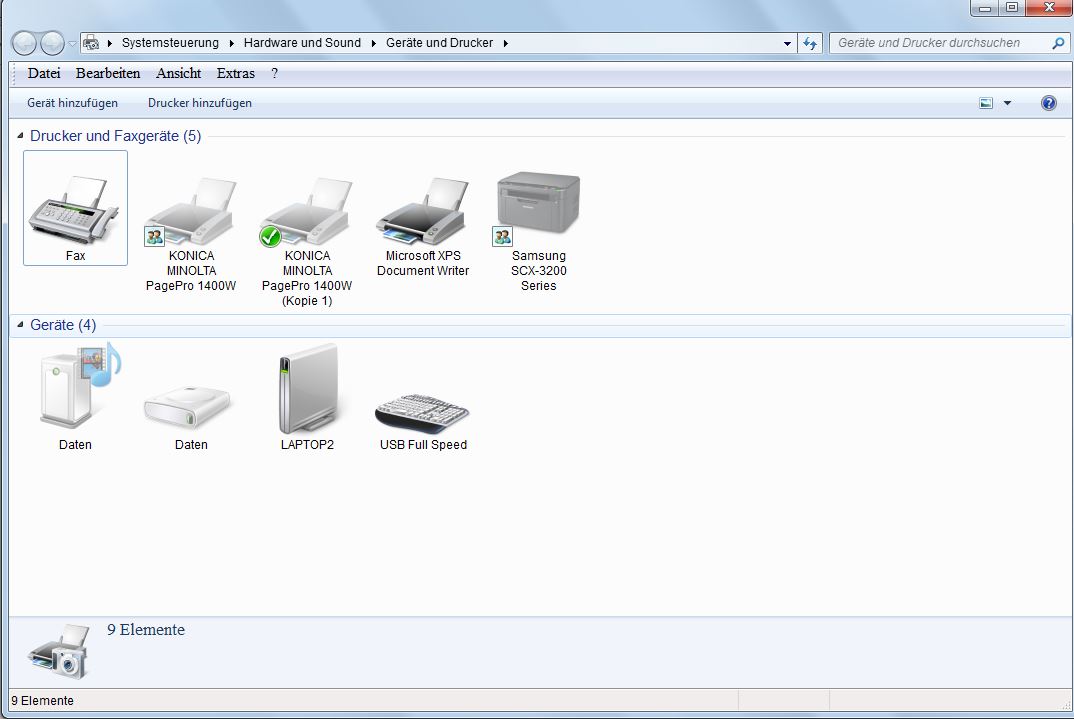The height and width of the screenshot is (719, 1074).
Task: Open the Datei menu
Action: [44, 73]
